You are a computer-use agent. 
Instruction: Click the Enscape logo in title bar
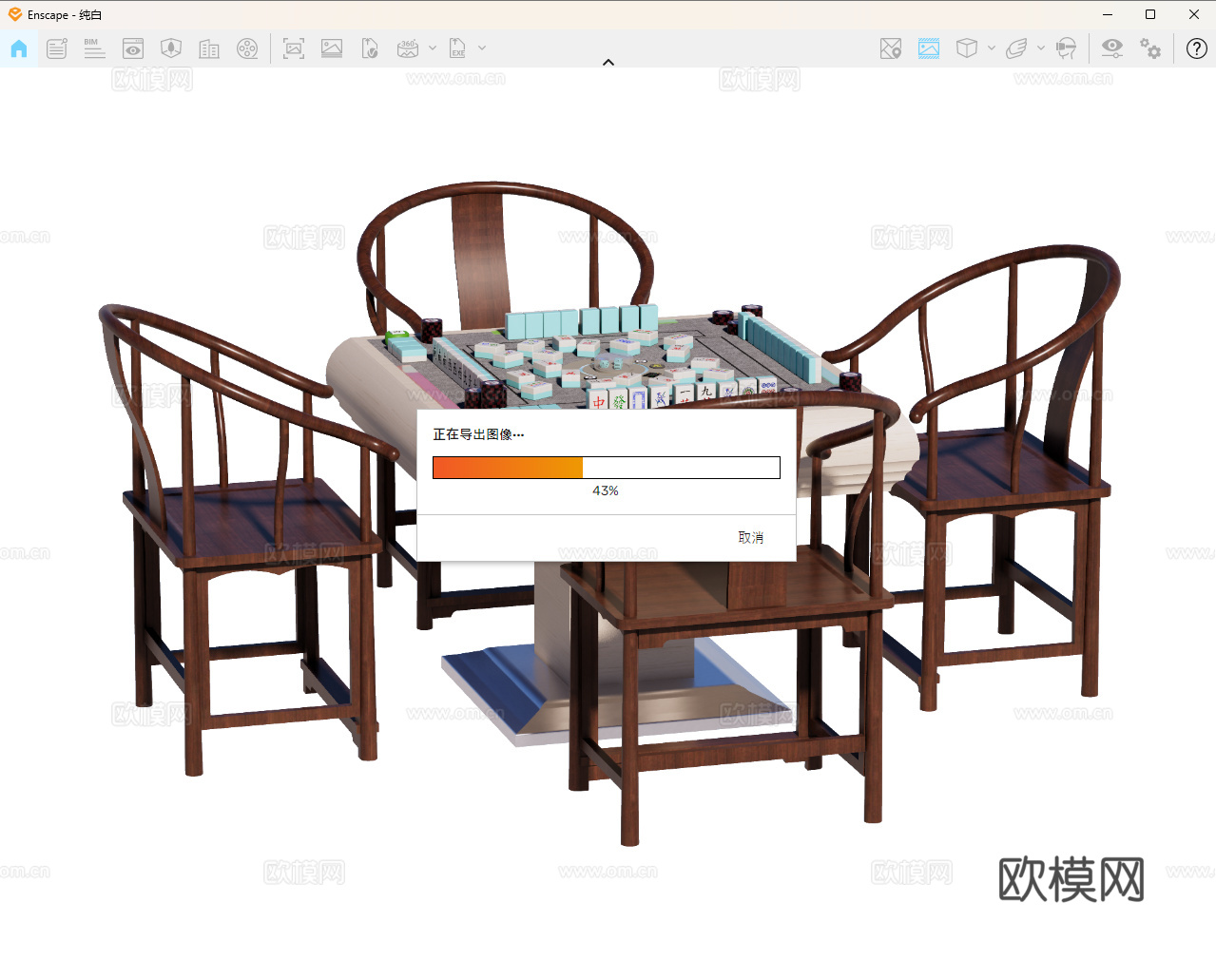15,14
